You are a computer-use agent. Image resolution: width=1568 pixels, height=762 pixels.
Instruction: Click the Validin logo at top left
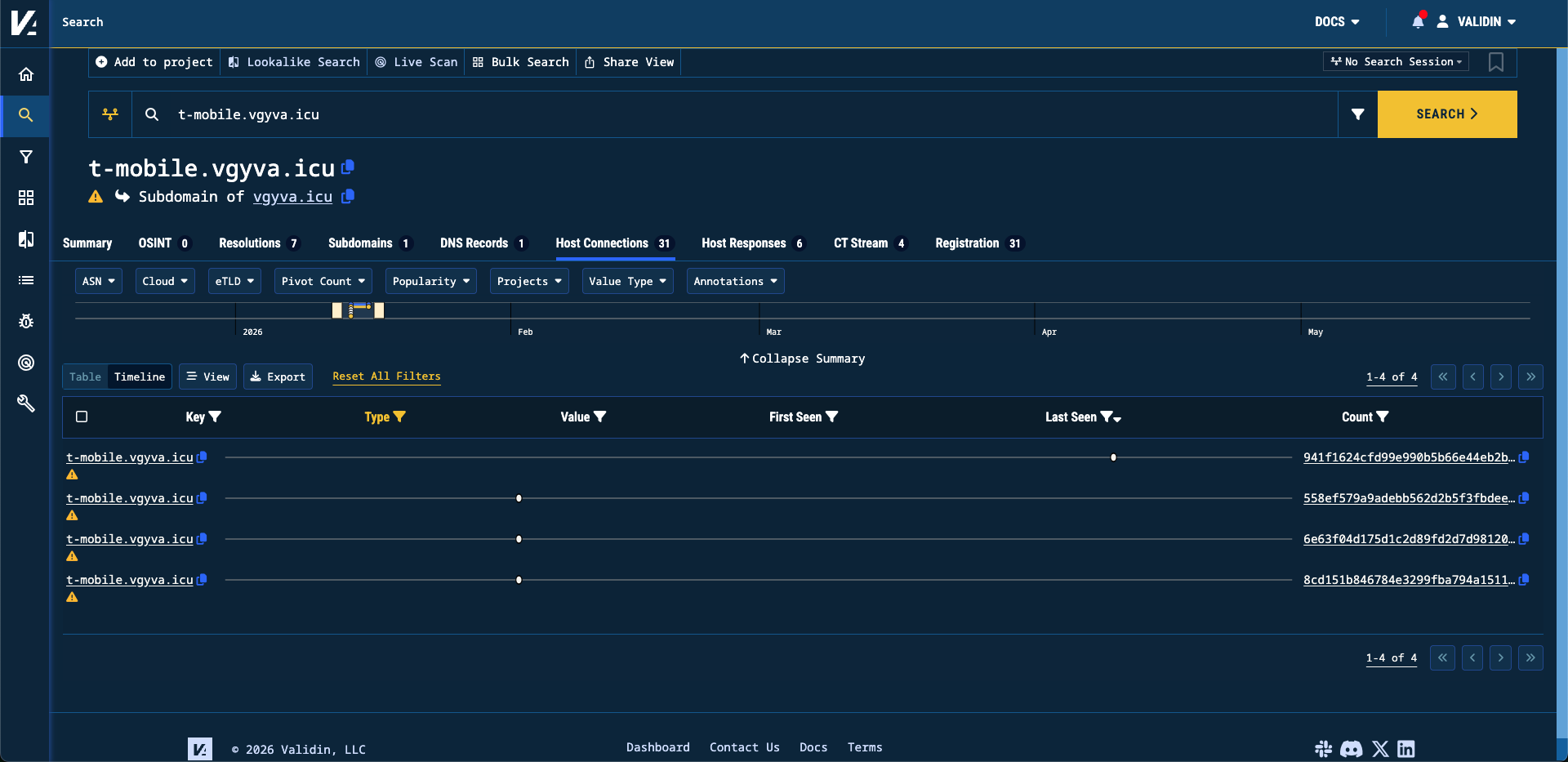24,23
